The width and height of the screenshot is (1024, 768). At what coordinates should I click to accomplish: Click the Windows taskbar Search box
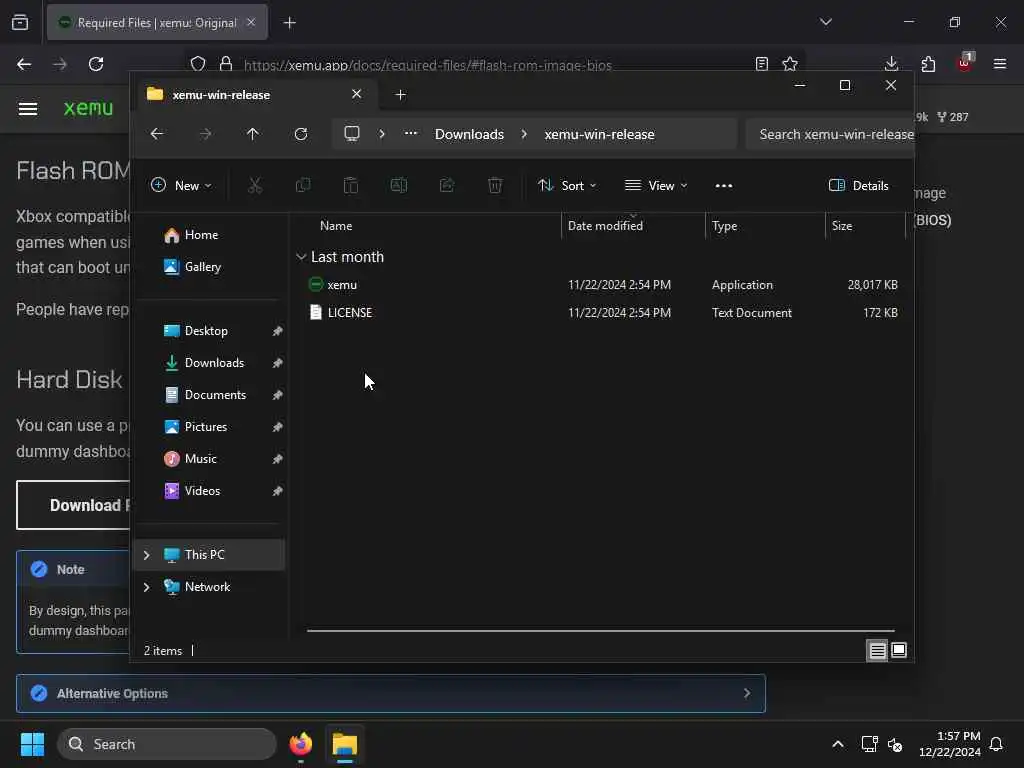coord(167,744)
